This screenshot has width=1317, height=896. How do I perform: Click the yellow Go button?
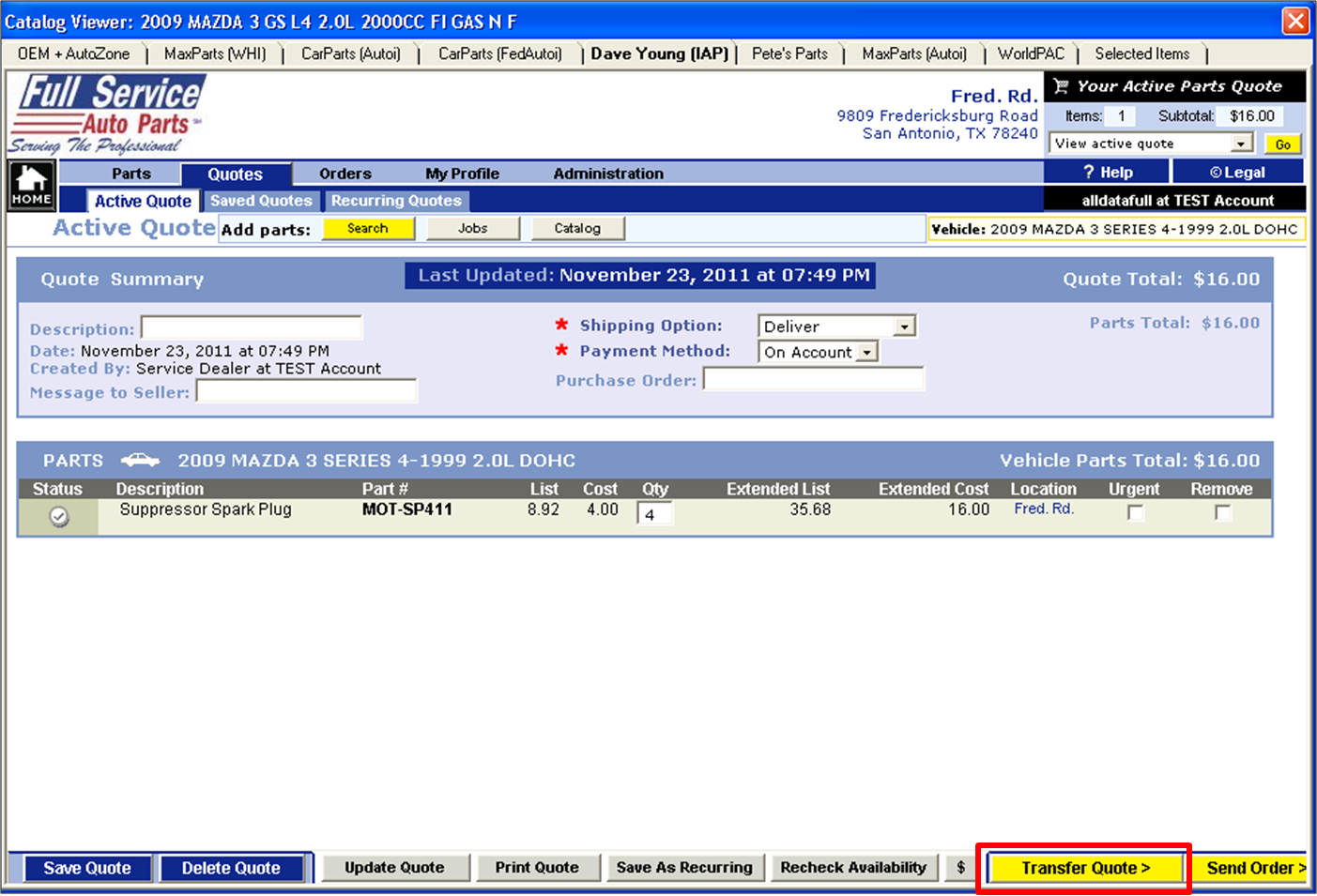(1283, 144)
